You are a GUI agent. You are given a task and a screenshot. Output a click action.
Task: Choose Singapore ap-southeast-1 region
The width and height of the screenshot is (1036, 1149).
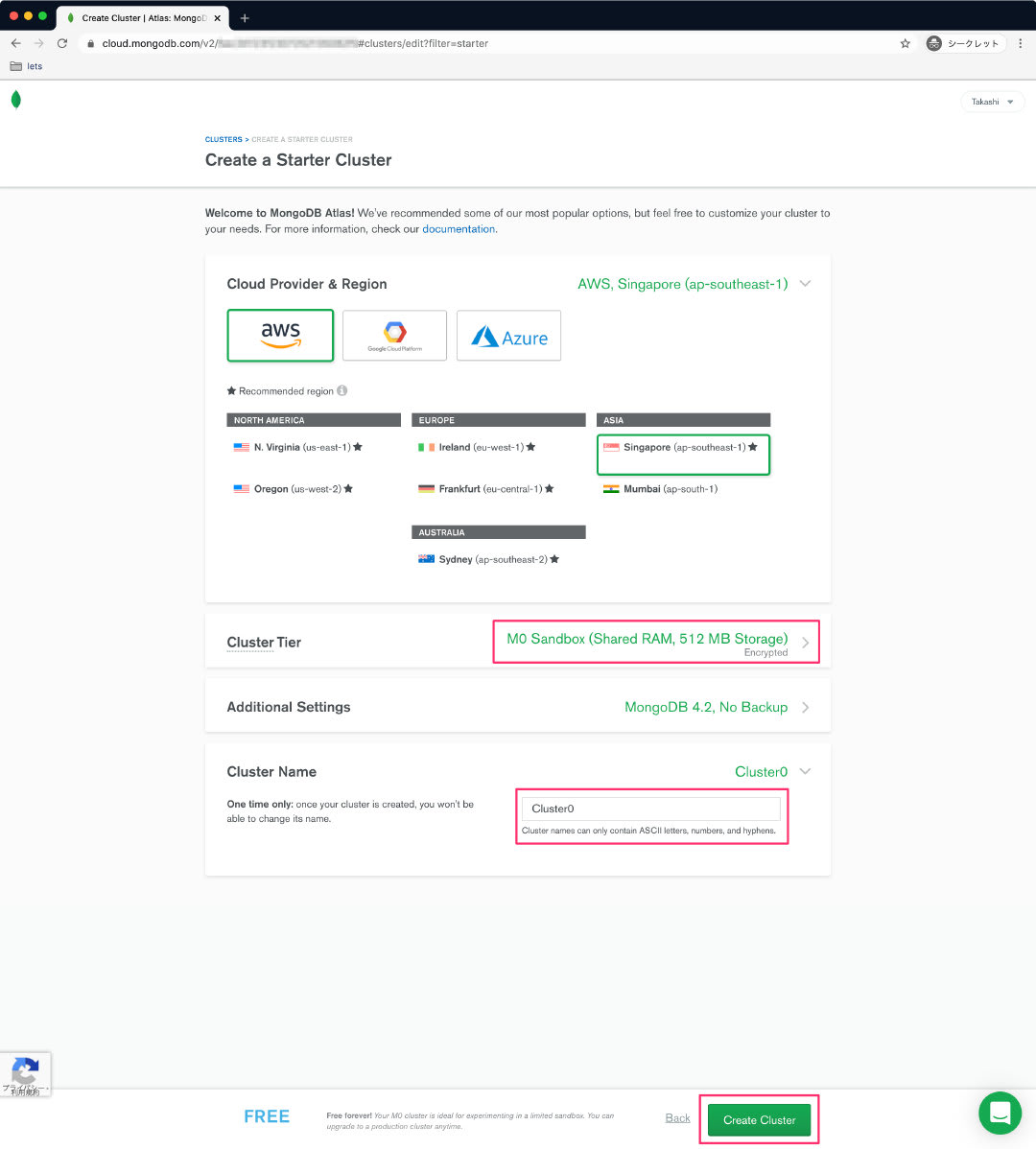point(684,455)
